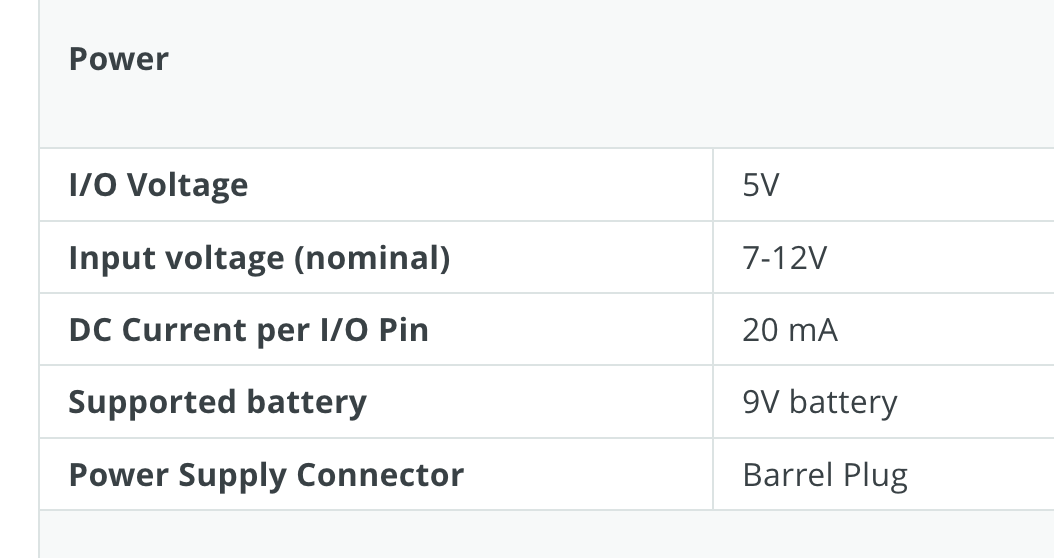1054x558 pixels.
Task: Click the word Supply in Power Supply Connector
Action: (233, 476)
